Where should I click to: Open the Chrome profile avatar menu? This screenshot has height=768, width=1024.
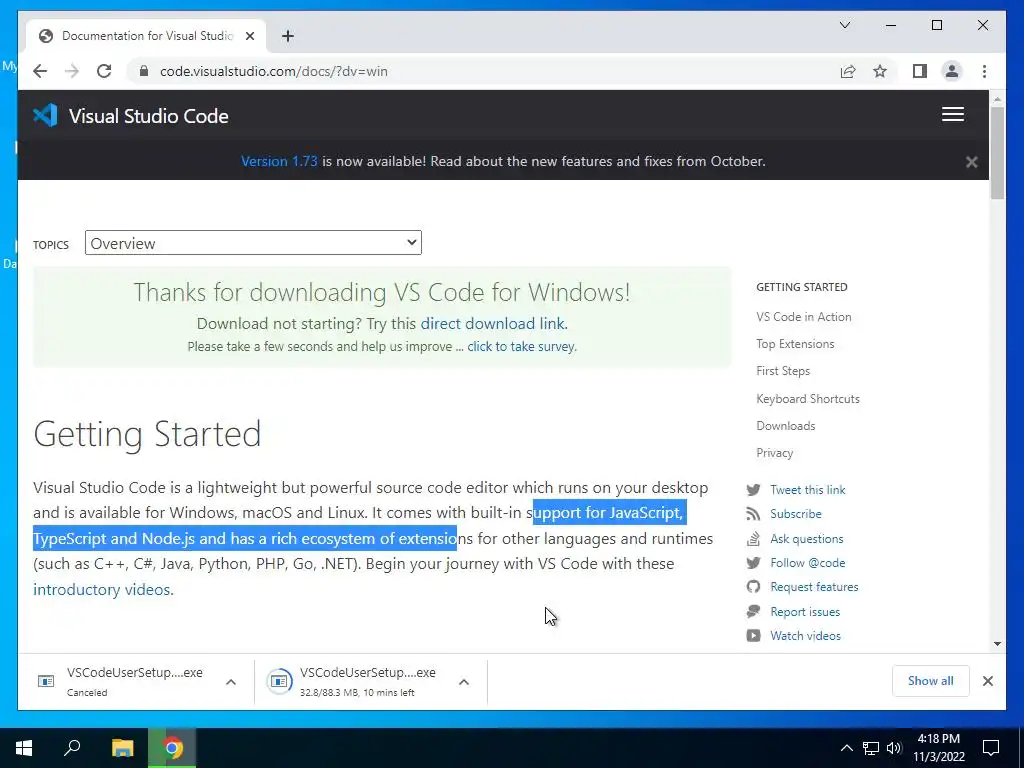point(952,71)
